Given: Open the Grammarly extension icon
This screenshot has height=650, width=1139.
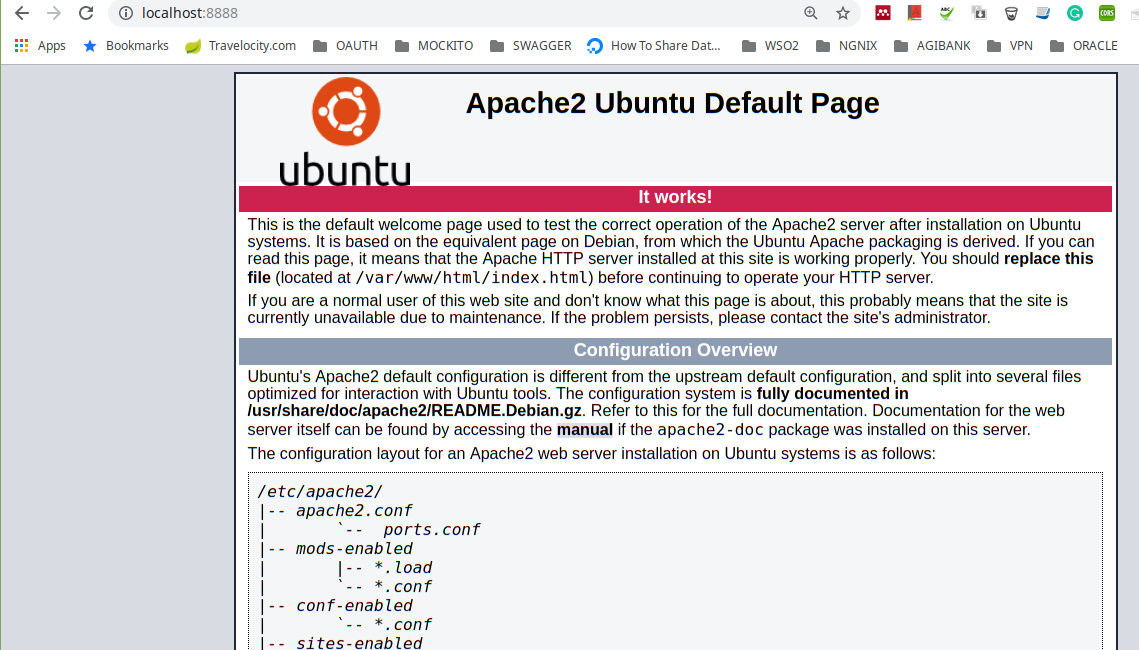Looking at the screenshot, I should point(1075,13).
